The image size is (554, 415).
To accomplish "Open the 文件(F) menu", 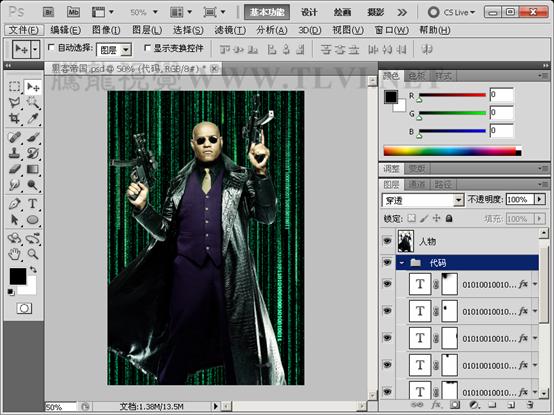I will pos(23,30).
